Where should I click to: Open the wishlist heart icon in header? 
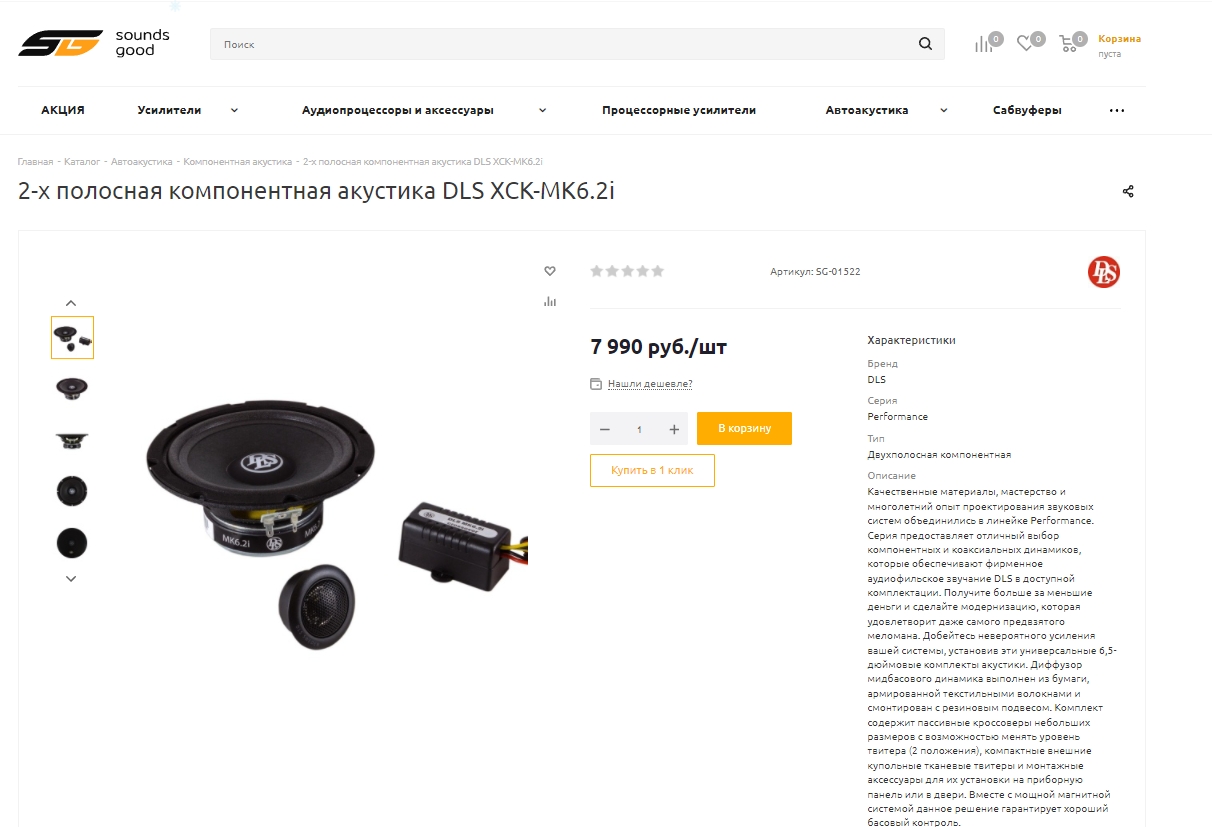[1025, 43]
